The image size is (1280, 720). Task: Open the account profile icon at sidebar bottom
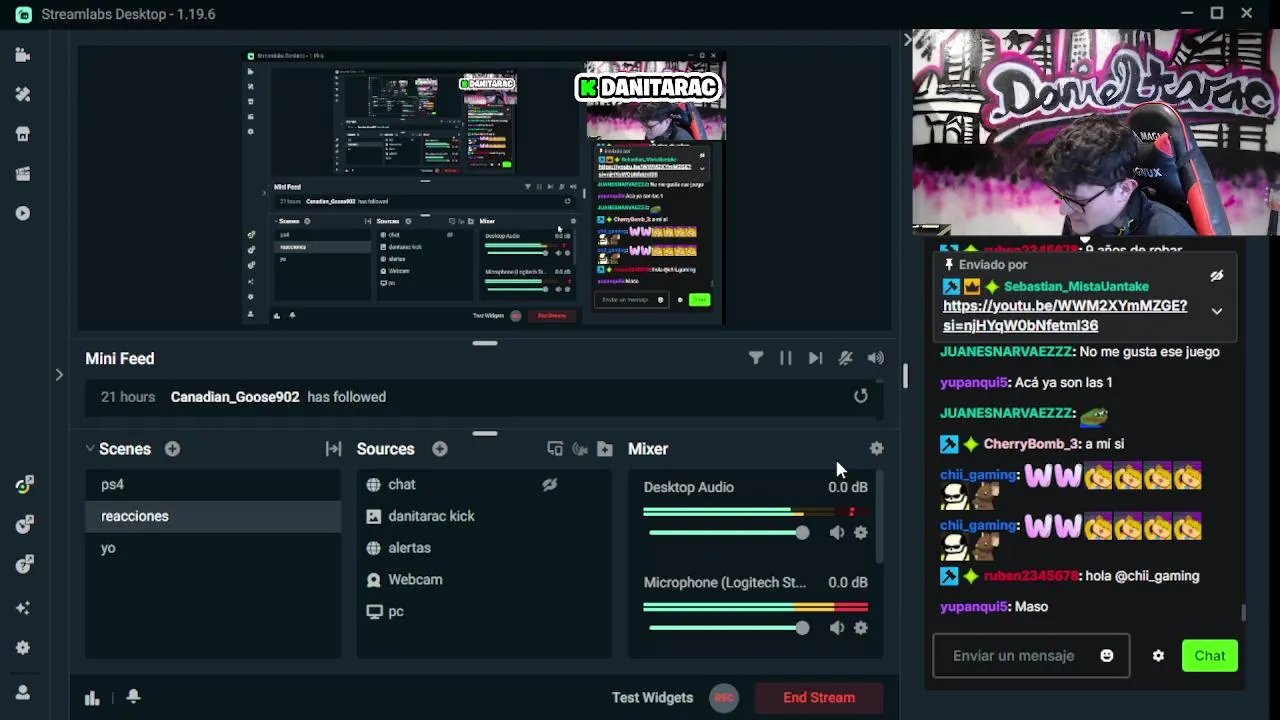point(23,692)
